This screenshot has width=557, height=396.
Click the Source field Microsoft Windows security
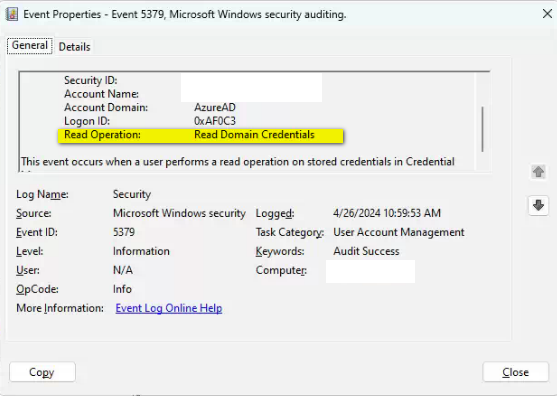[x=179, y=213]
